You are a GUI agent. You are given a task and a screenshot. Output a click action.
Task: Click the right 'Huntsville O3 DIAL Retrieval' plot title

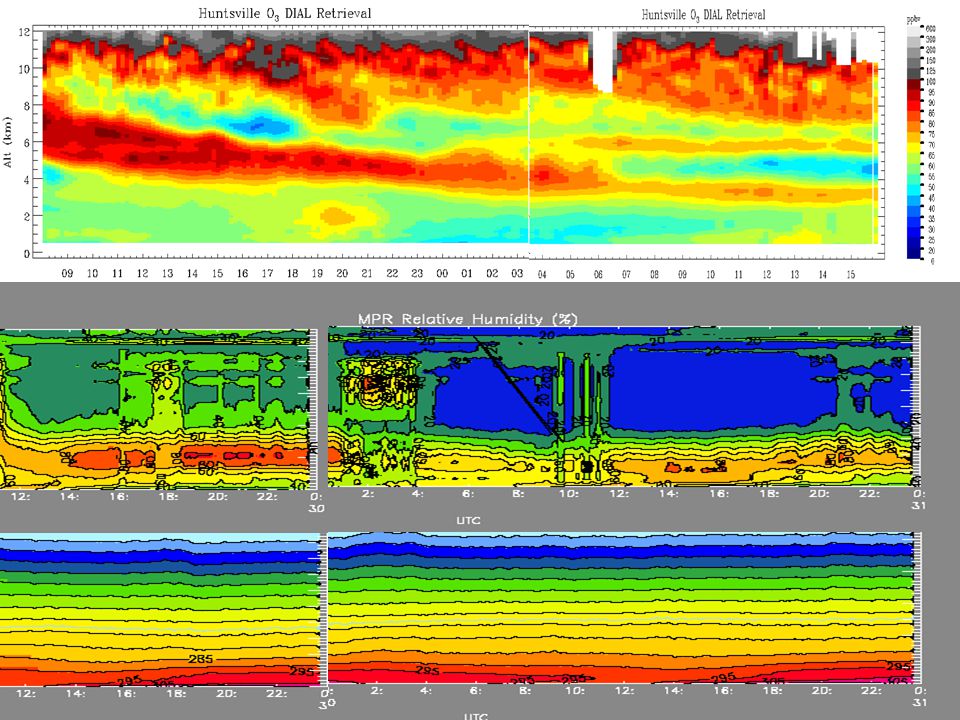[703, 15]
